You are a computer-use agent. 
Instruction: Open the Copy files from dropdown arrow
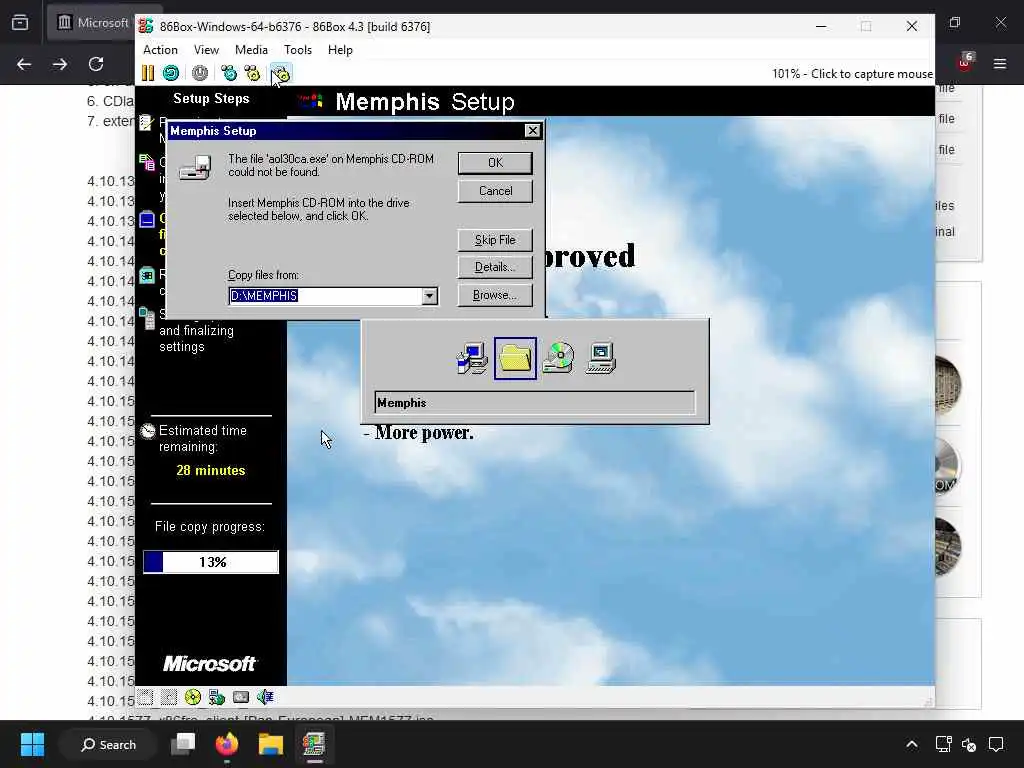click(429, 296)
